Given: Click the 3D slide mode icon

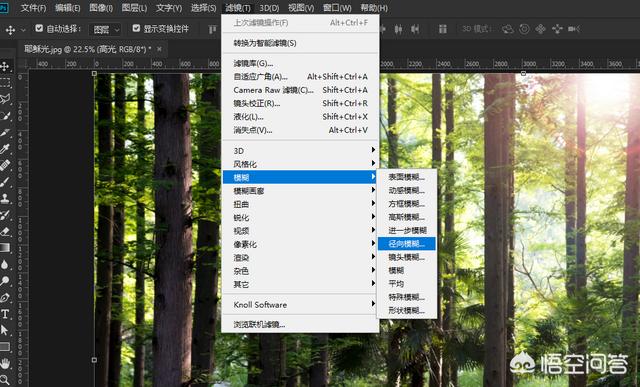Looking at the screenshot, I should 557,29.
